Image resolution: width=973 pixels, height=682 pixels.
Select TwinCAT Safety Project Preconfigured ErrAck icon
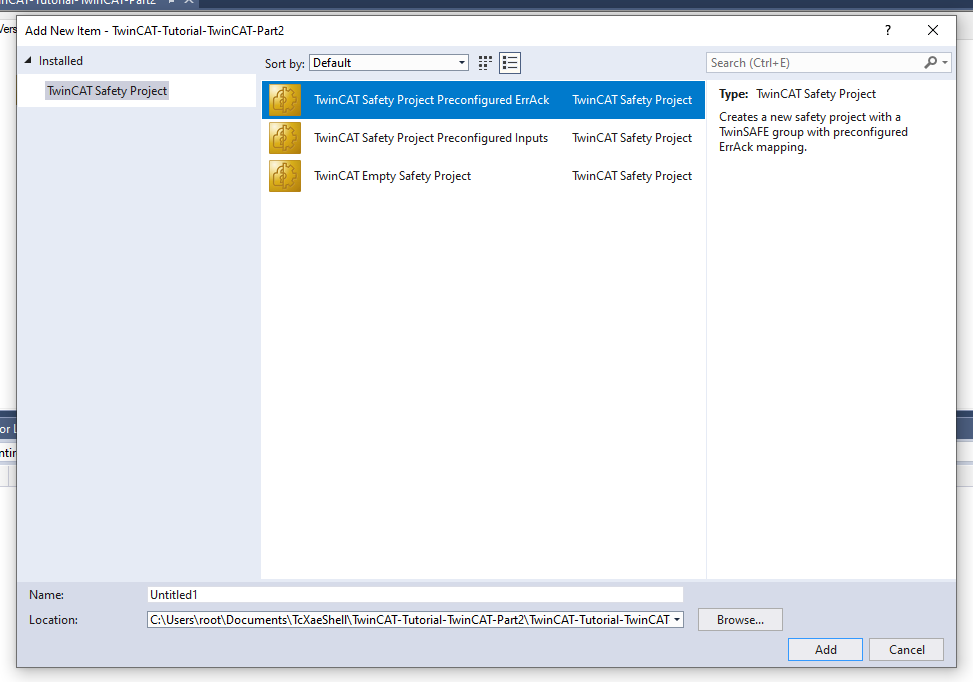pyautogui.click(x=285, y=100)
